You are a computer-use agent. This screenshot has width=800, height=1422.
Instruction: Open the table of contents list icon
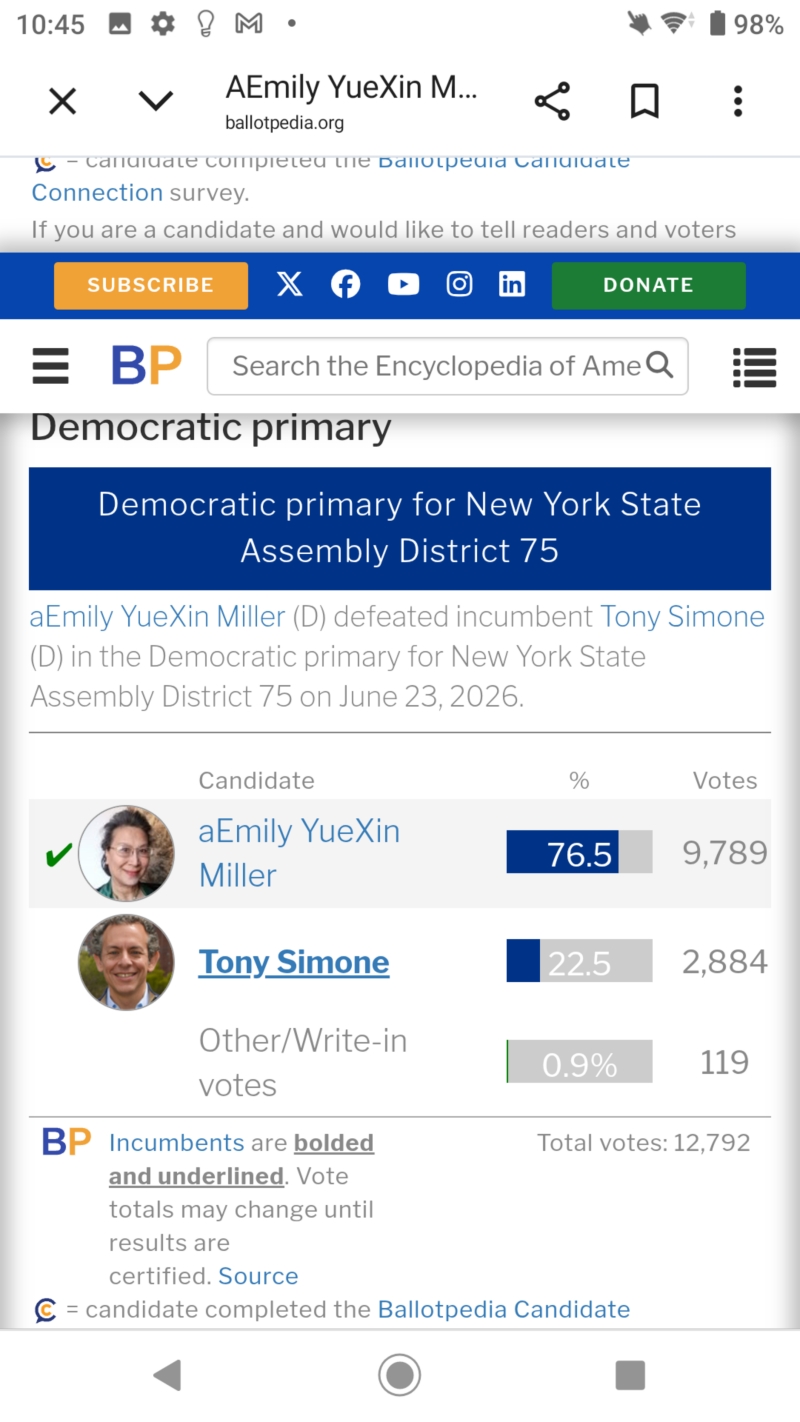(x=755, y=367)
